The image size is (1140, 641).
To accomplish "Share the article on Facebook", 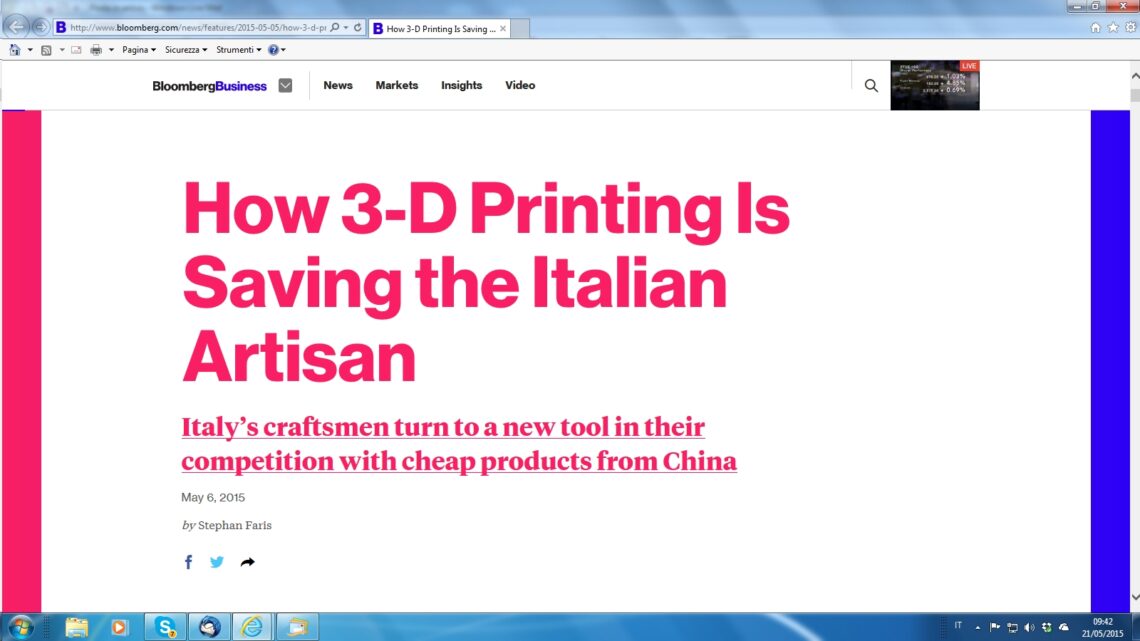I will pyautogui.click(x=188, y=562).
